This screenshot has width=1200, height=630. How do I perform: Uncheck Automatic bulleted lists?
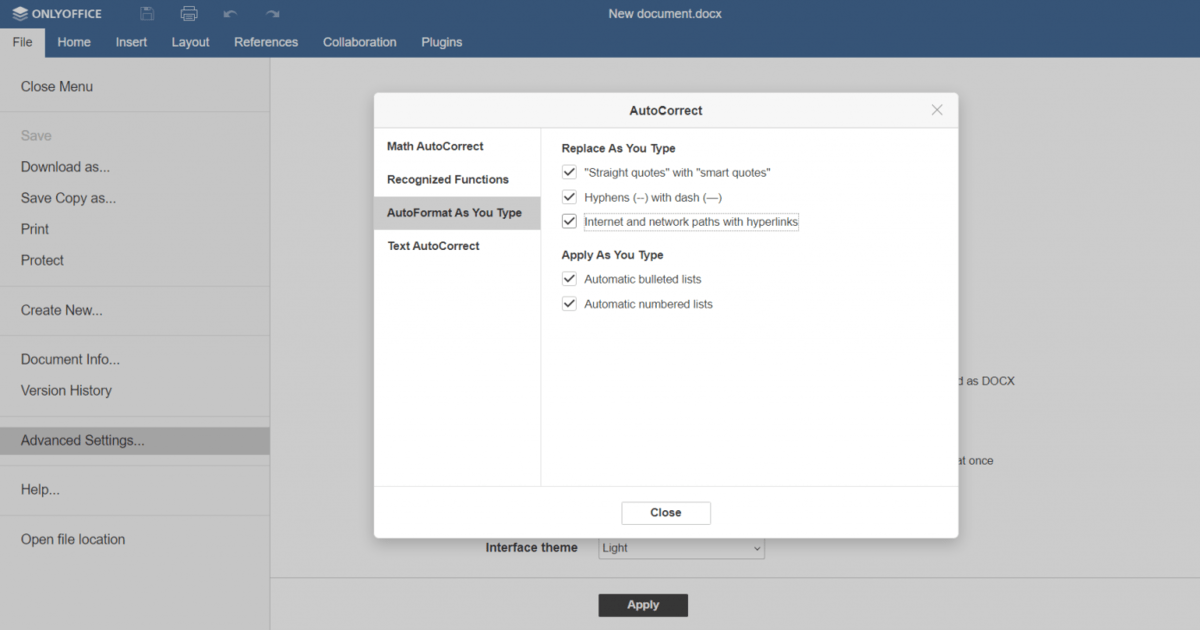click(569, 278)
